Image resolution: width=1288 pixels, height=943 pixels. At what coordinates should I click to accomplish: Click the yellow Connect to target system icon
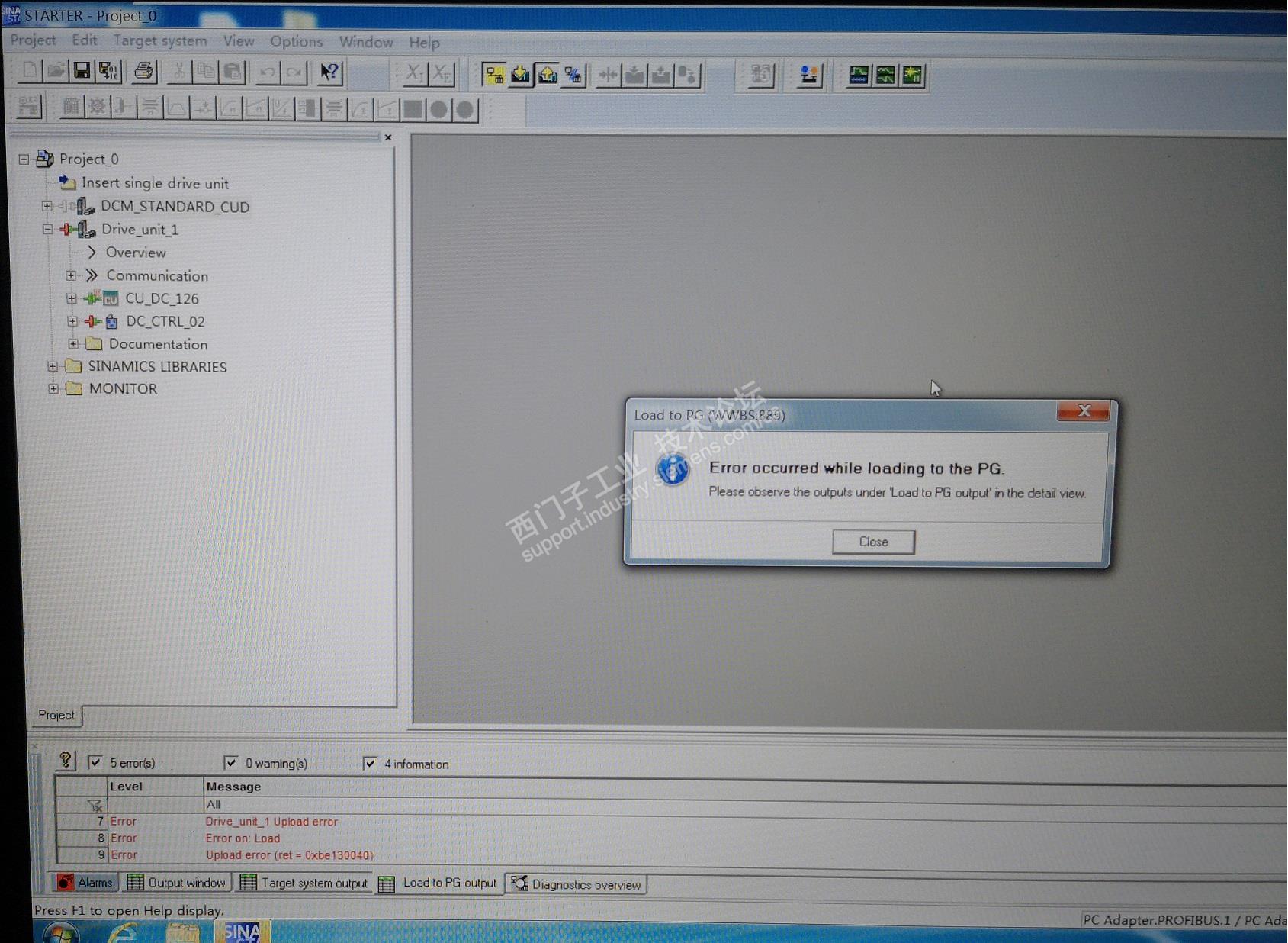pyautogui.click(x=494, y=75)
